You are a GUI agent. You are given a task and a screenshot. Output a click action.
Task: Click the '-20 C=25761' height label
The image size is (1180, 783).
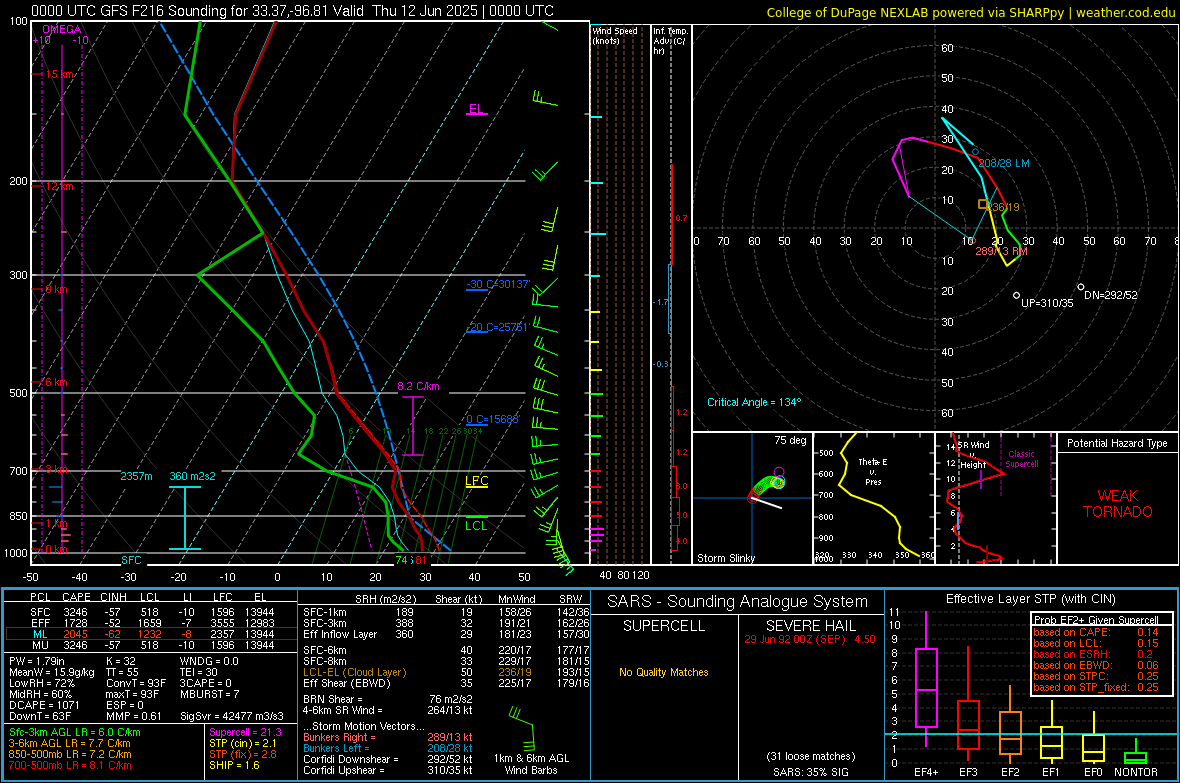(497, 327)
